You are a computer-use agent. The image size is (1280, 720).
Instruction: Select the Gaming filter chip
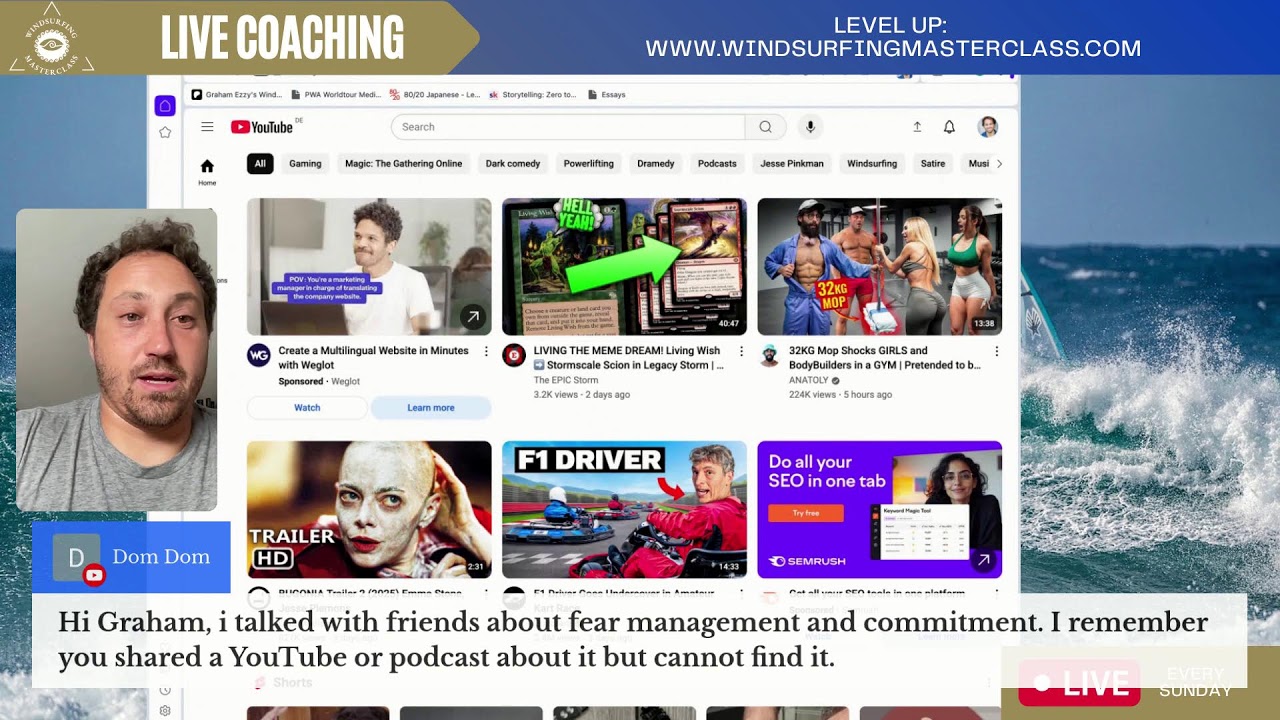(x=305, y=164)
